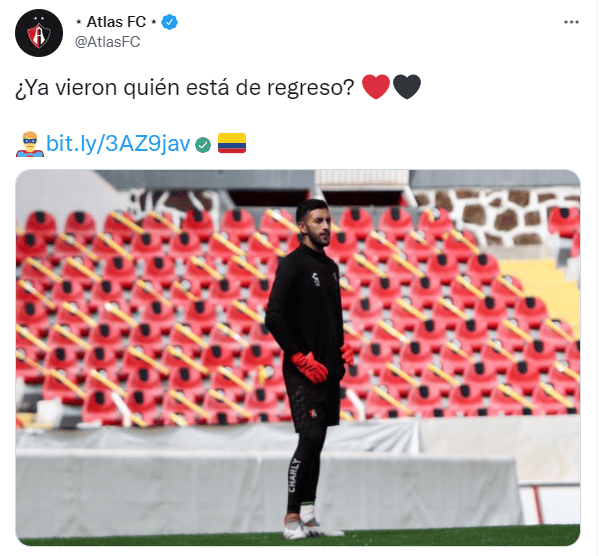
Task: Open the @AtlasFC handle link
Action: pyautogui.click(x=107, y=42)
